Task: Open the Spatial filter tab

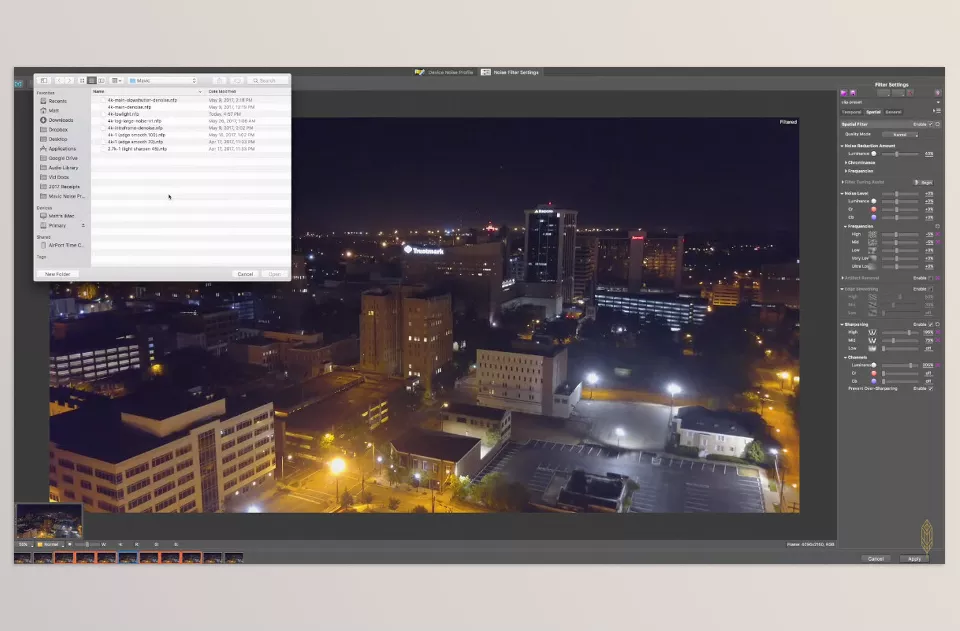Action: pyautogui.click(x=873, y=112)
